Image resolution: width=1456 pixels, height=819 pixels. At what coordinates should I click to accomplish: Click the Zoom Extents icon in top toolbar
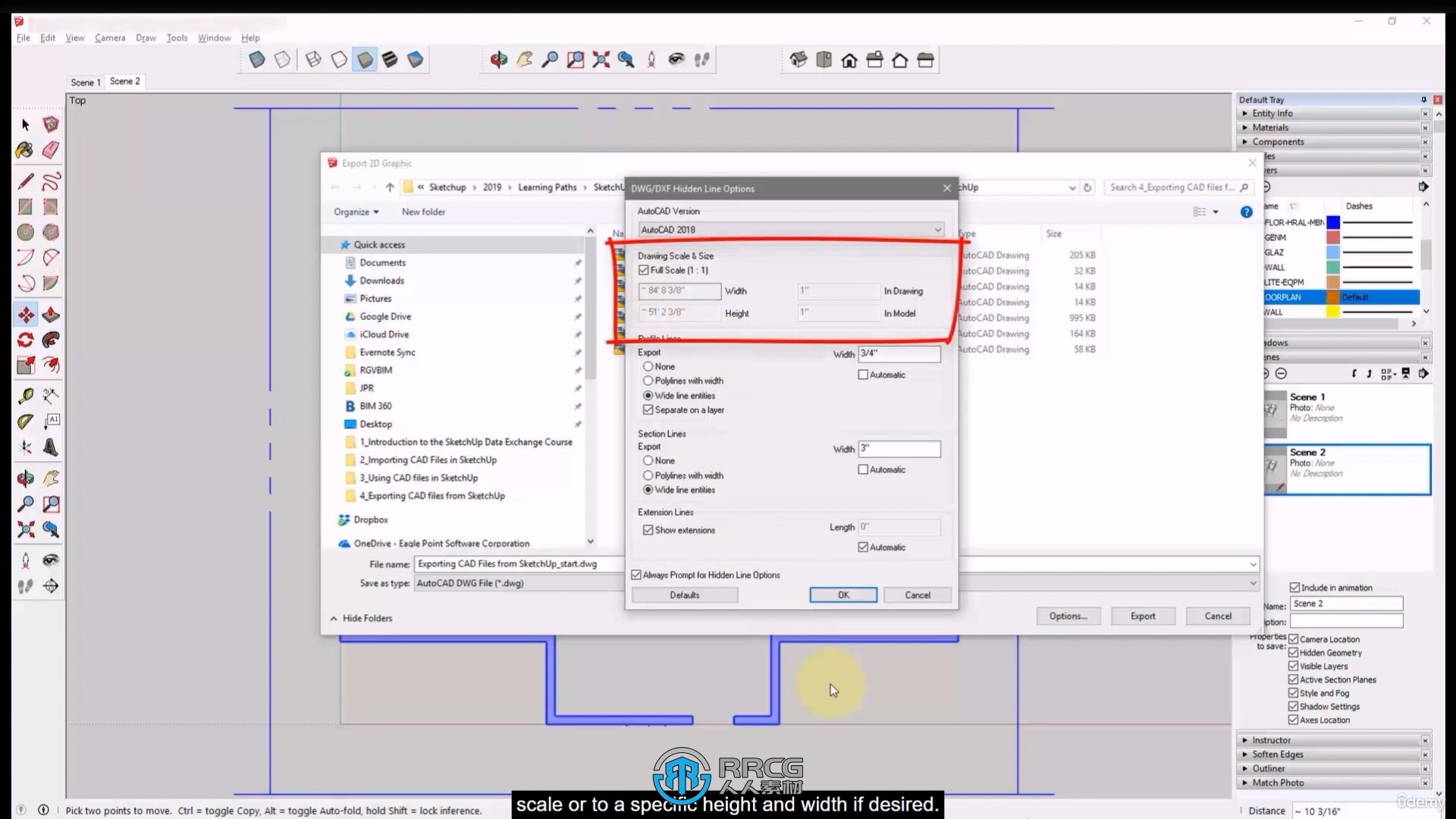coord(601,60)
